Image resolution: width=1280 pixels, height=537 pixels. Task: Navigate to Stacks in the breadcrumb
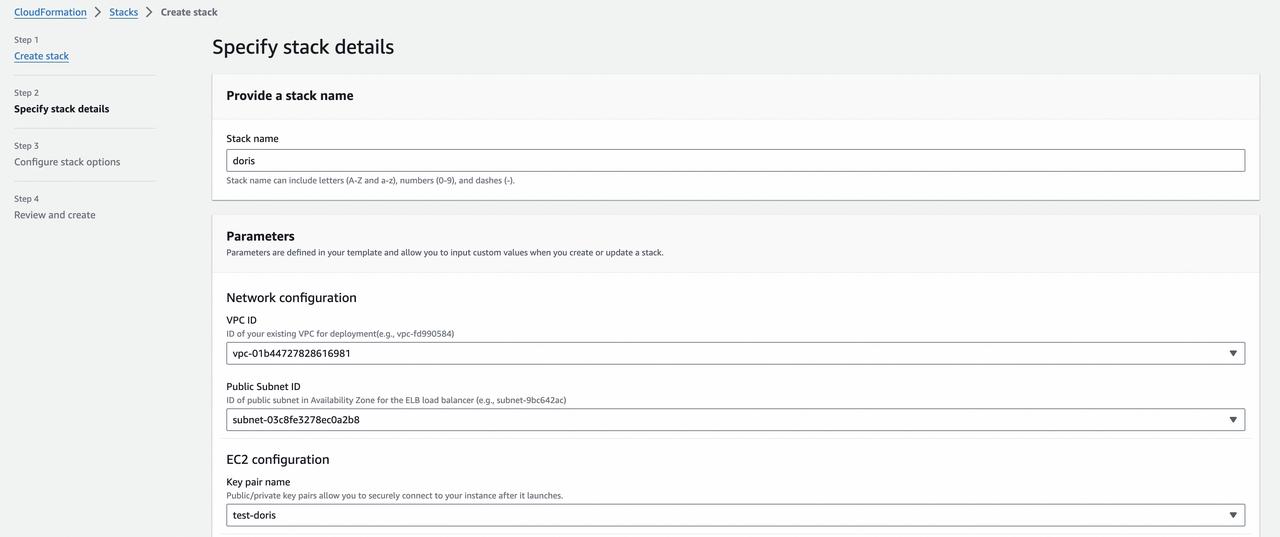[123, 12]
